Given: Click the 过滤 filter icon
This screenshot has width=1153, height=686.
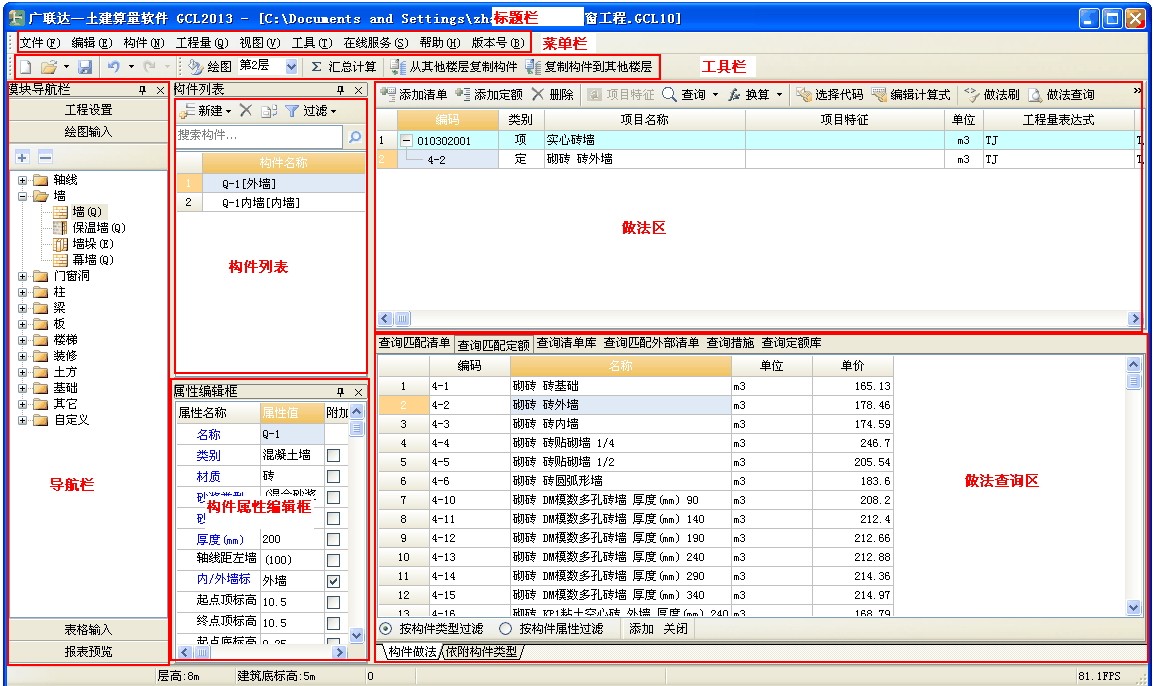Looking at the screenshot, I should pyautogui.click(x=292, y=111).
